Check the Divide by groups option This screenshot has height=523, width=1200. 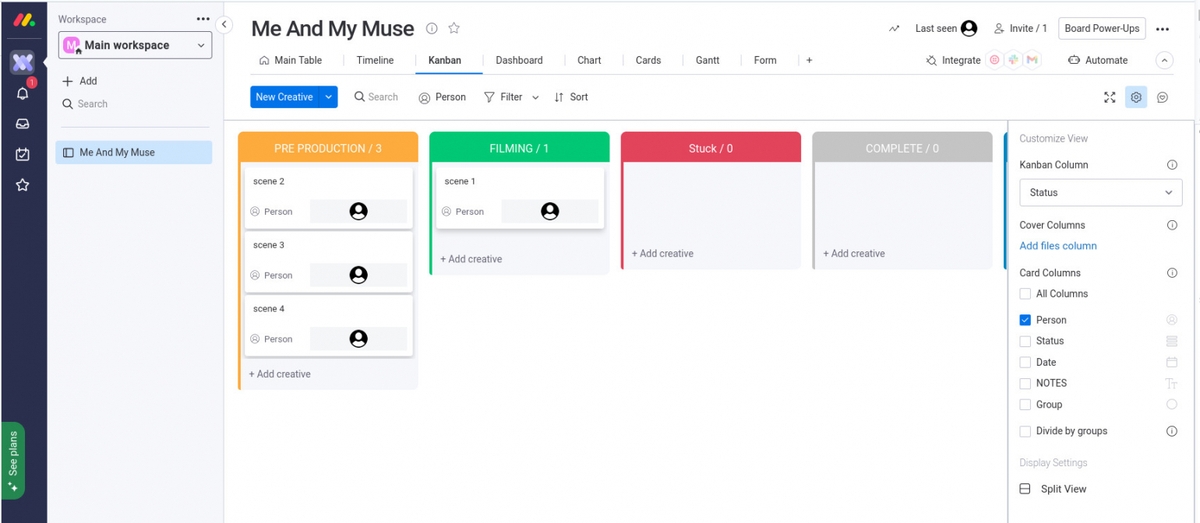tap(1025, 431)
